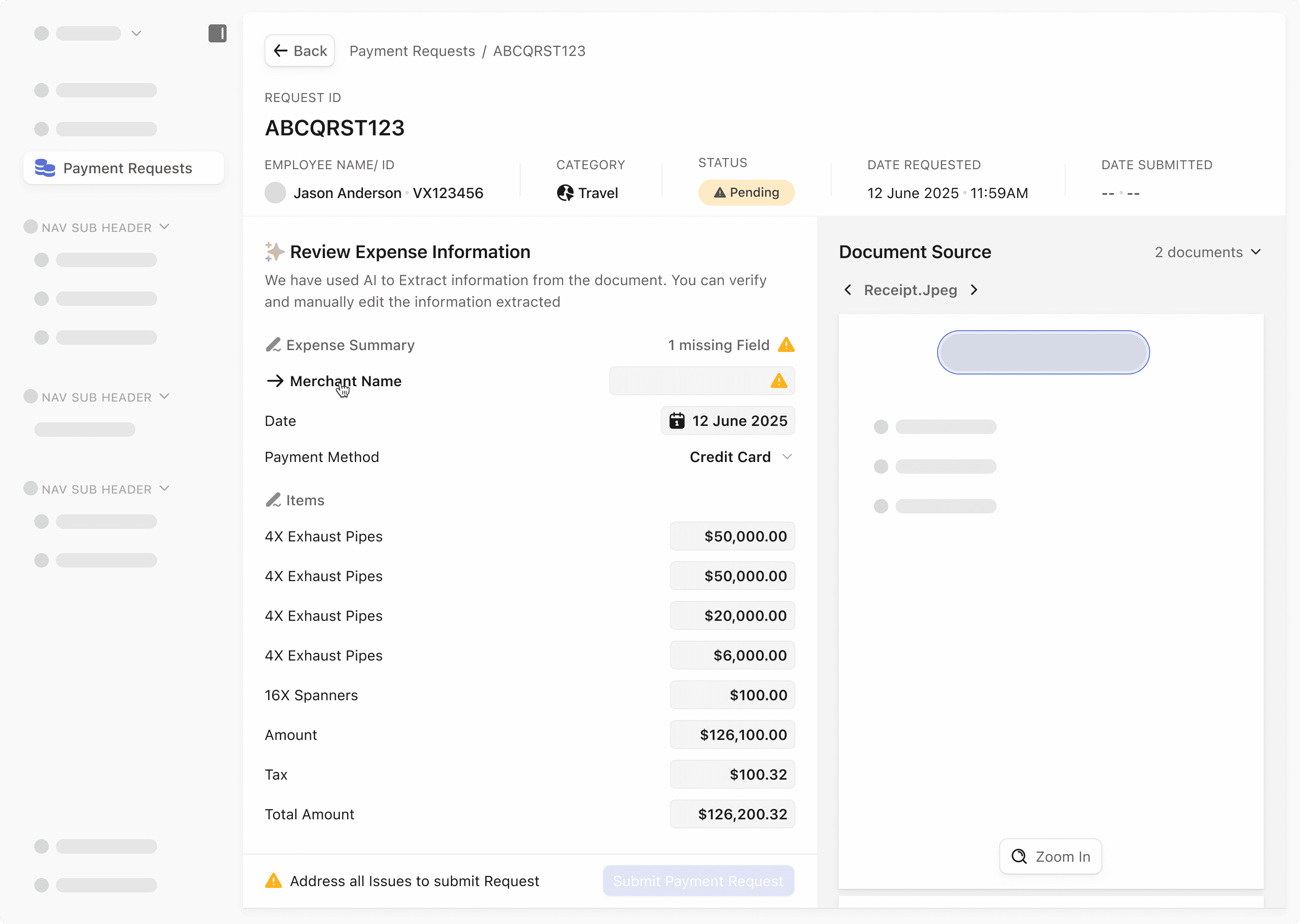Image resolution: width=1300 pixels, height=924 pixels.
Task: Click the calendar icon in Date field
Action: click(677, 421)
